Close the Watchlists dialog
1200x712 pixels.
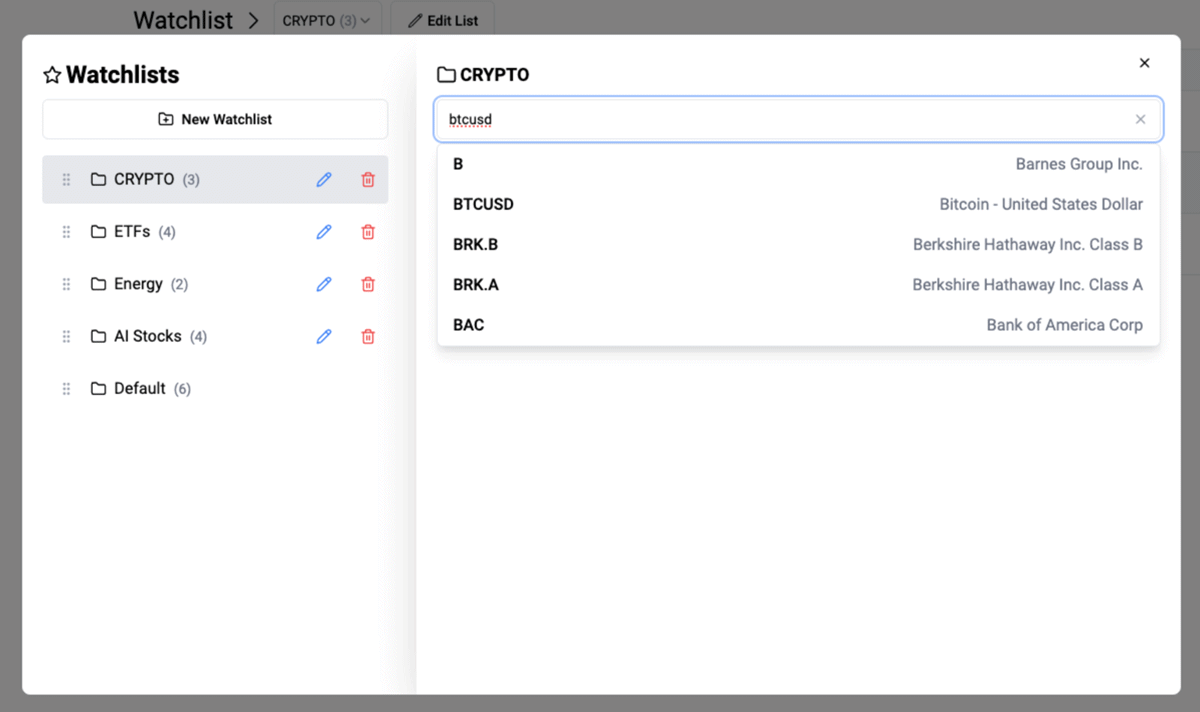coord(1144,63)
